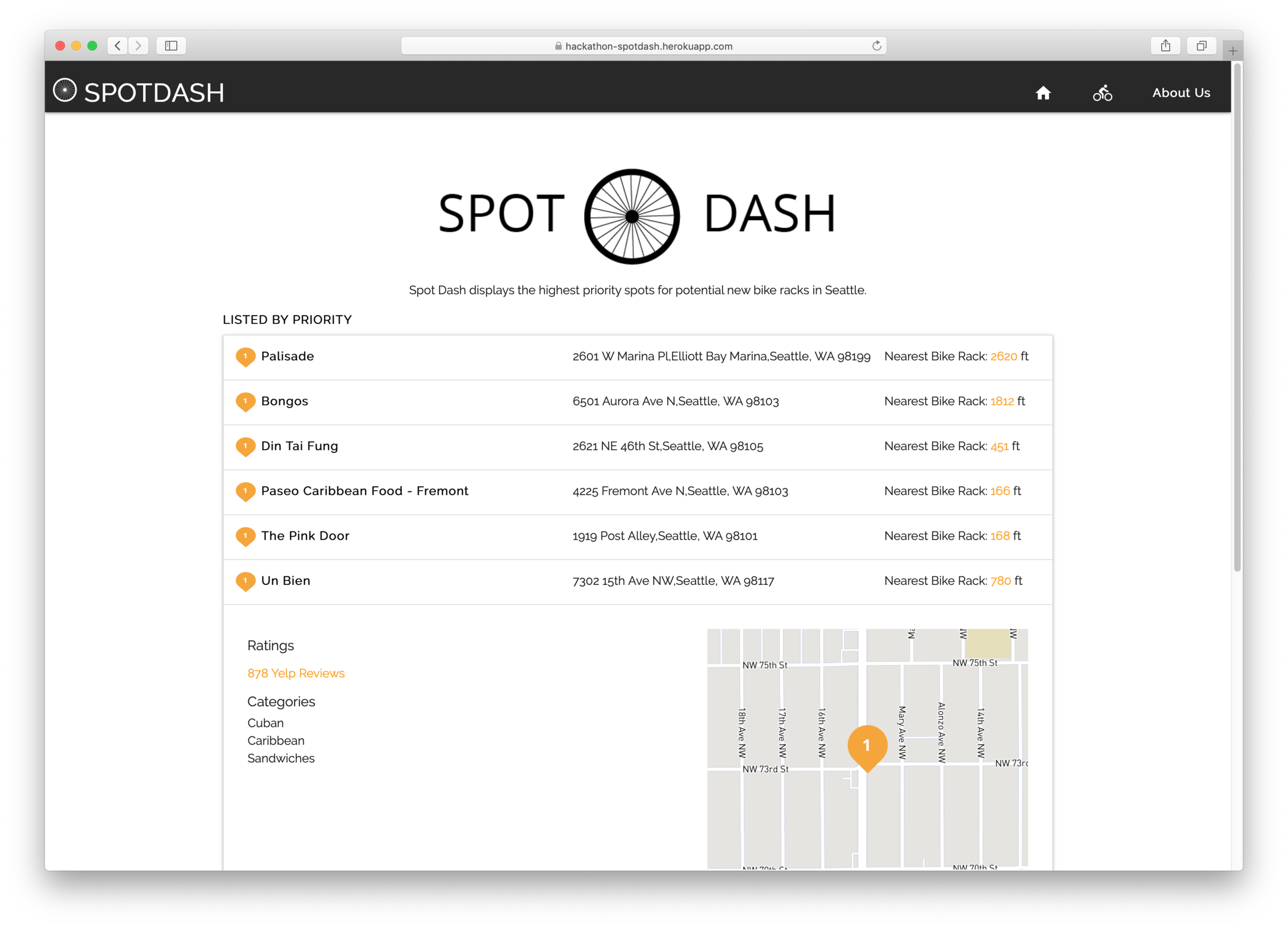The height and width of the screenshot is (930, 1288).
Task: Select the bicycle icon in the header
Action: pos(1101,93)
